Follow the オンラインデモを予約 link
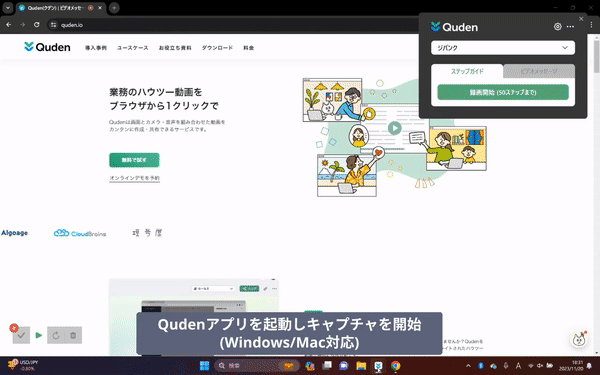 (x=134, y=178)
